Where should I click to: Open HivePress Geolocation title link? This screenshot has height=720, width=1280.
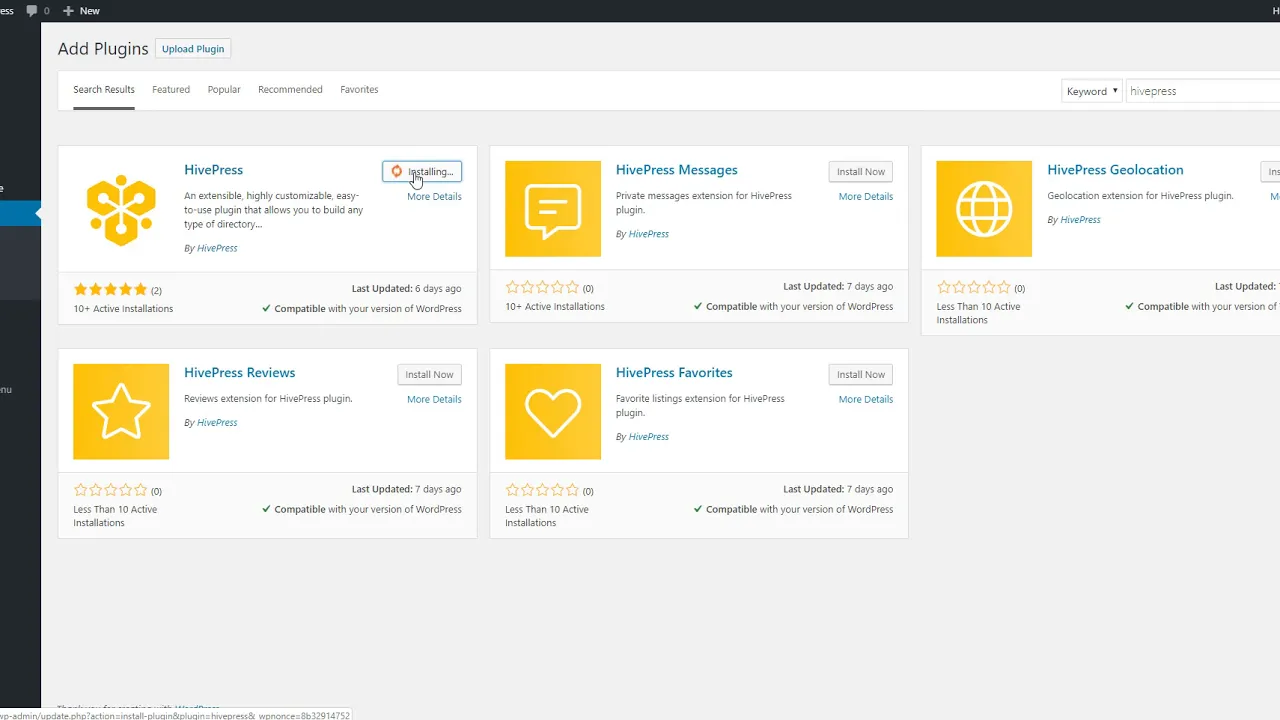pos(1115,170)
